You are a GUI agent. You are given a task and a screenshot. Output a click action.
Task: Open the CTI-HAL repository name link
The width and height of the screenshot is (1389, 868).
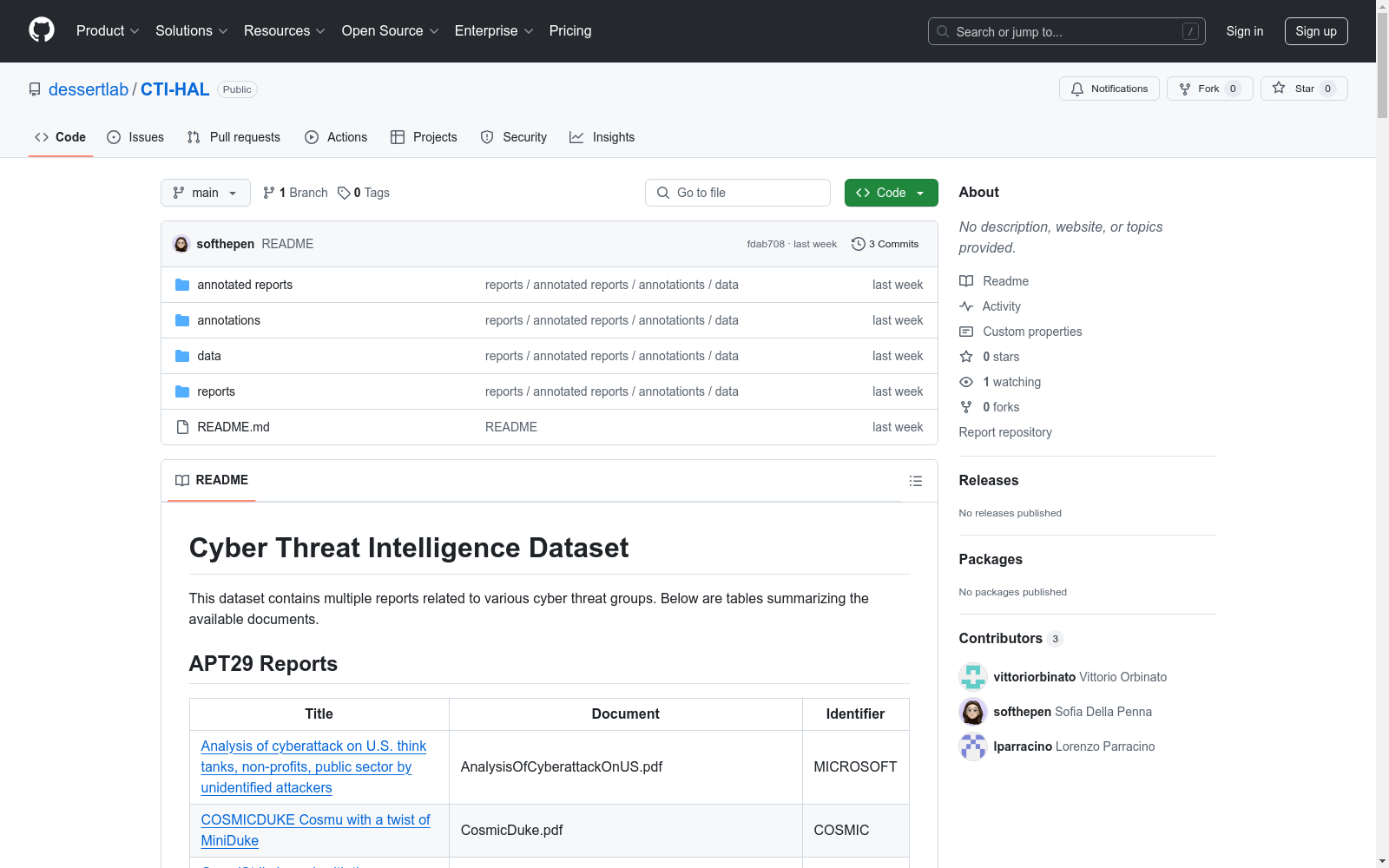[174, 89]
